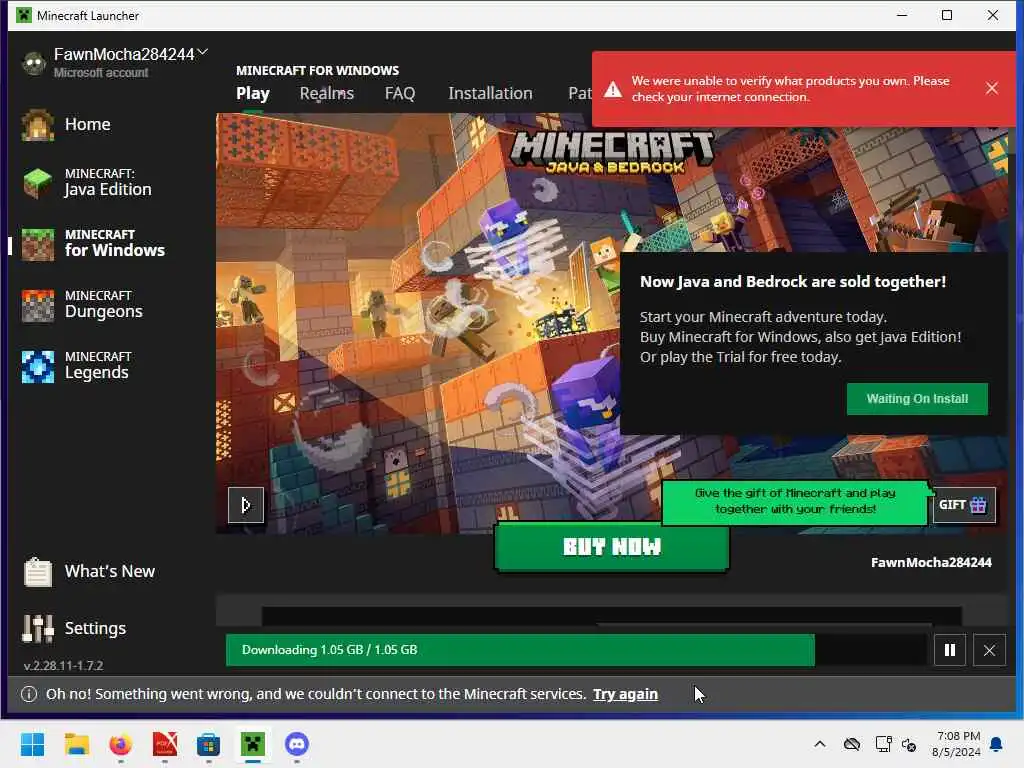This screenshot has width=1024, height=768.
Task: Click the FawnMocha284244 account avatar
Action: 34,63
